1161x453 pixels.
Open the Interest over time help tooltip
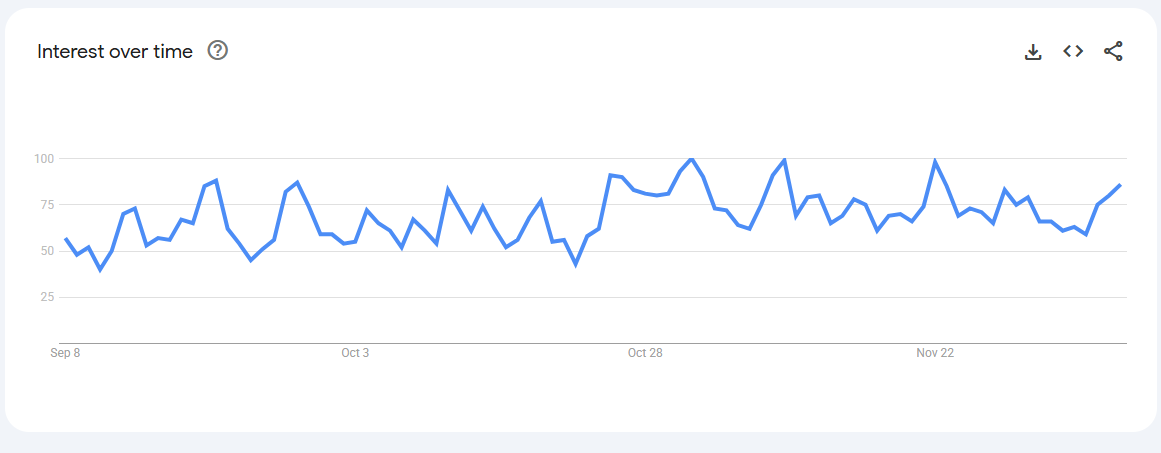[x=217, y=51]
